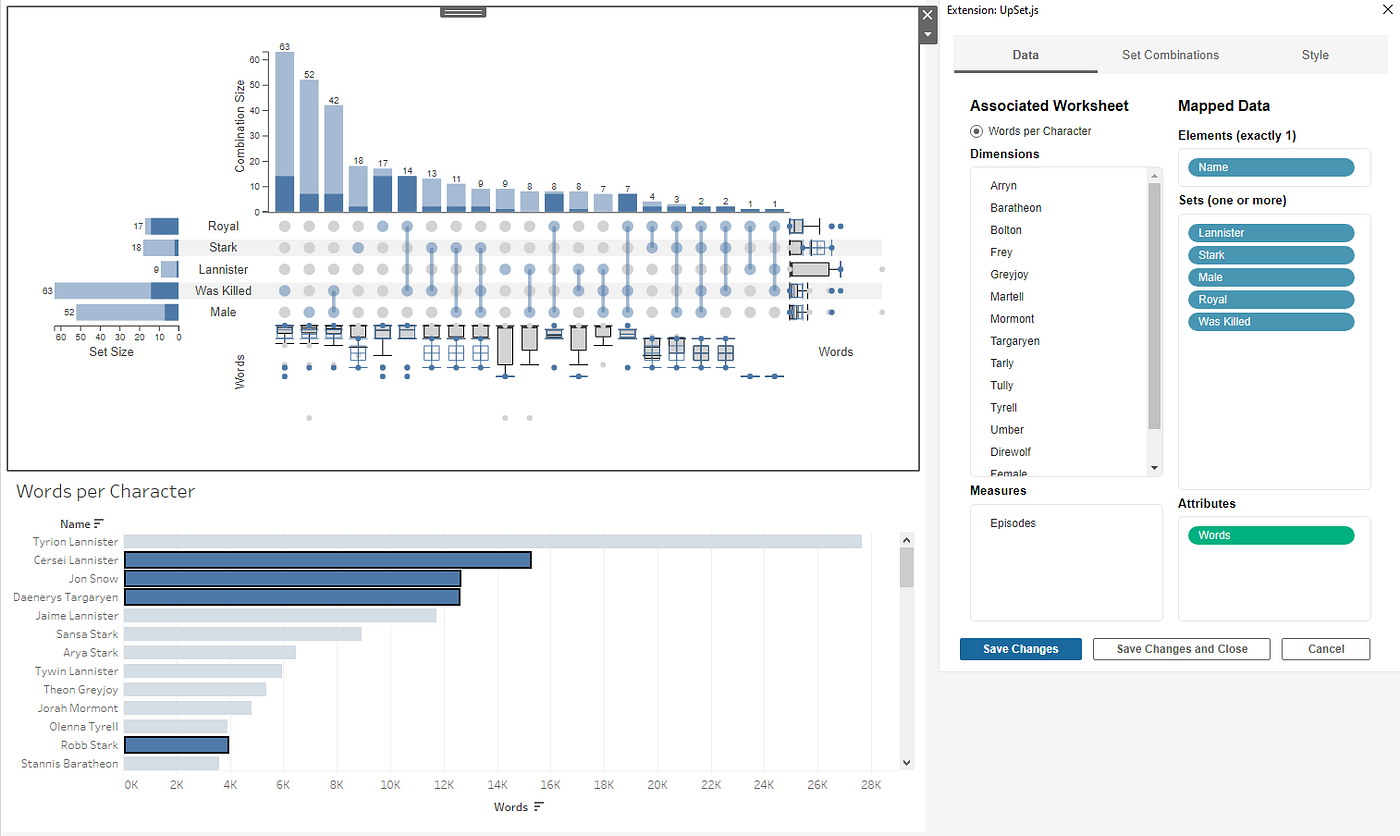Screen dimensions: 1400x836
Task: Click the green Words attribute pill
Action: click(x=1270, y=535)
